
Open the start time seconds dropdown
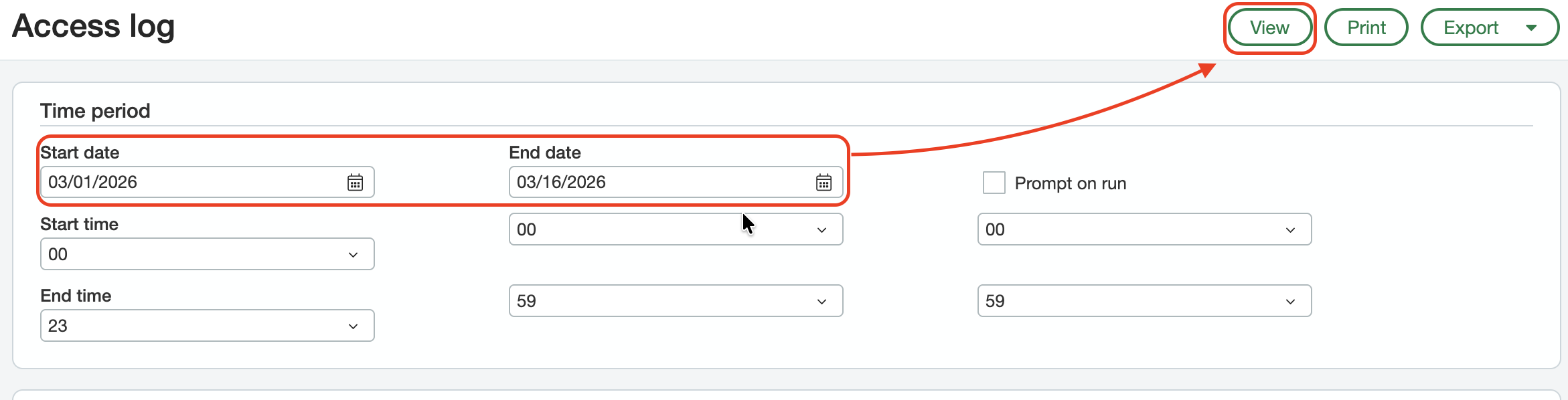coord(1144,229)
